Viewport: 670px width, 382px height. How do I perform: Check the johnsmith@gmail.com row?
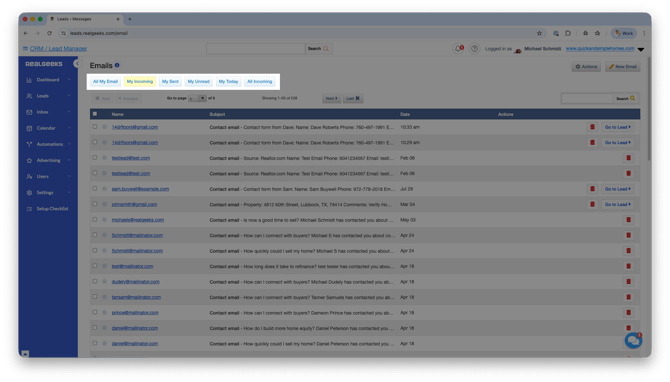click(x=95, y=204)
